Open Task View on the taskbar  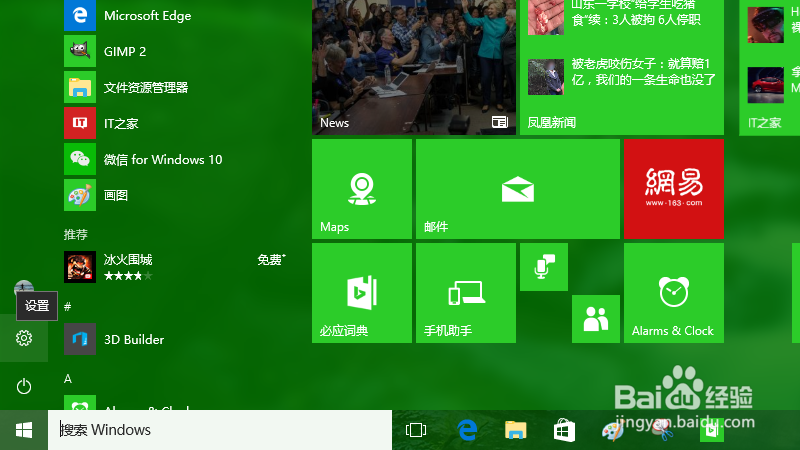click(416, 430)
